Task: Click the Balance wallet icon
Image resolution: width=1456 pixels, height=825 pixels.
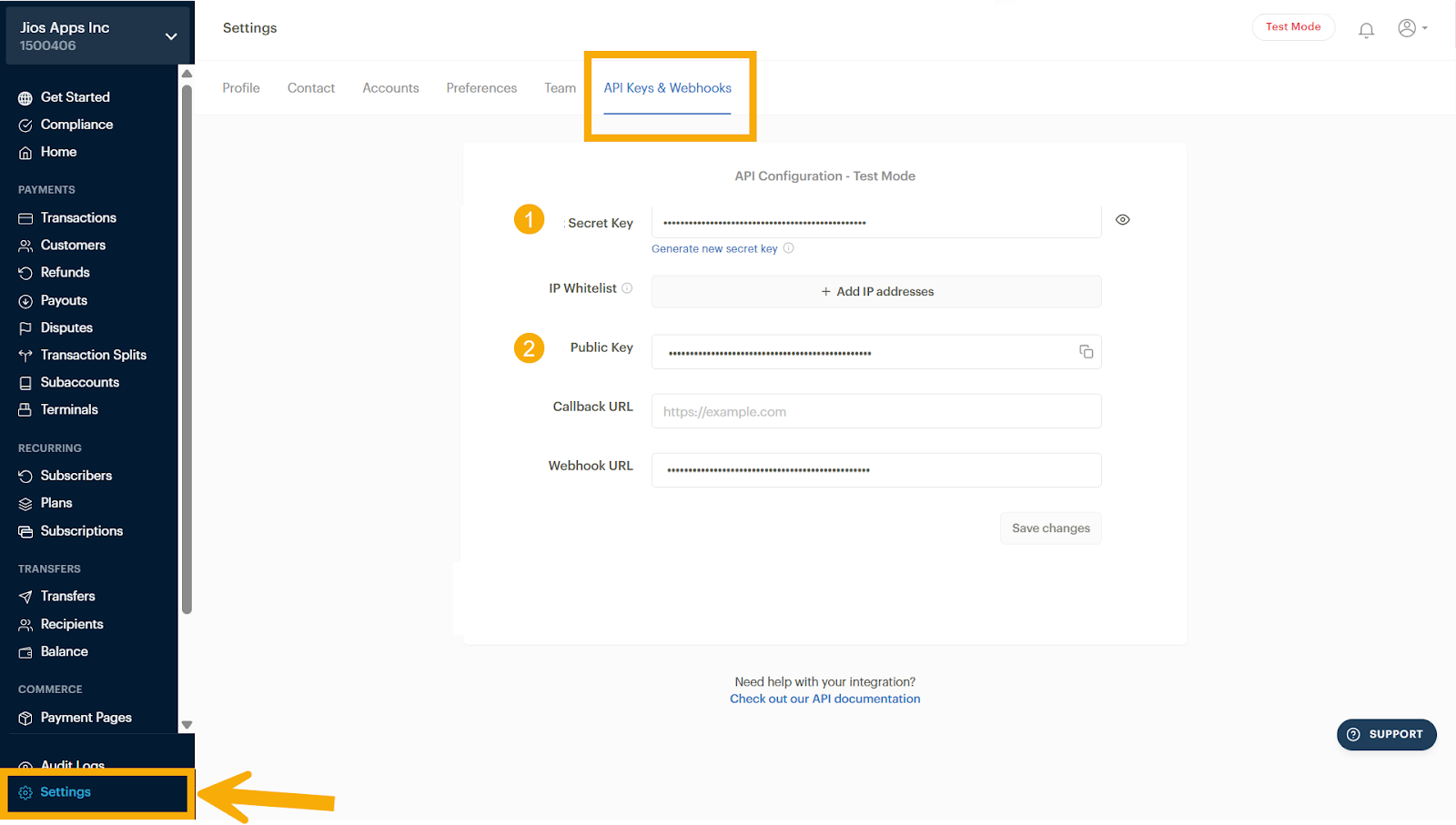Action: tap(25, 652)
